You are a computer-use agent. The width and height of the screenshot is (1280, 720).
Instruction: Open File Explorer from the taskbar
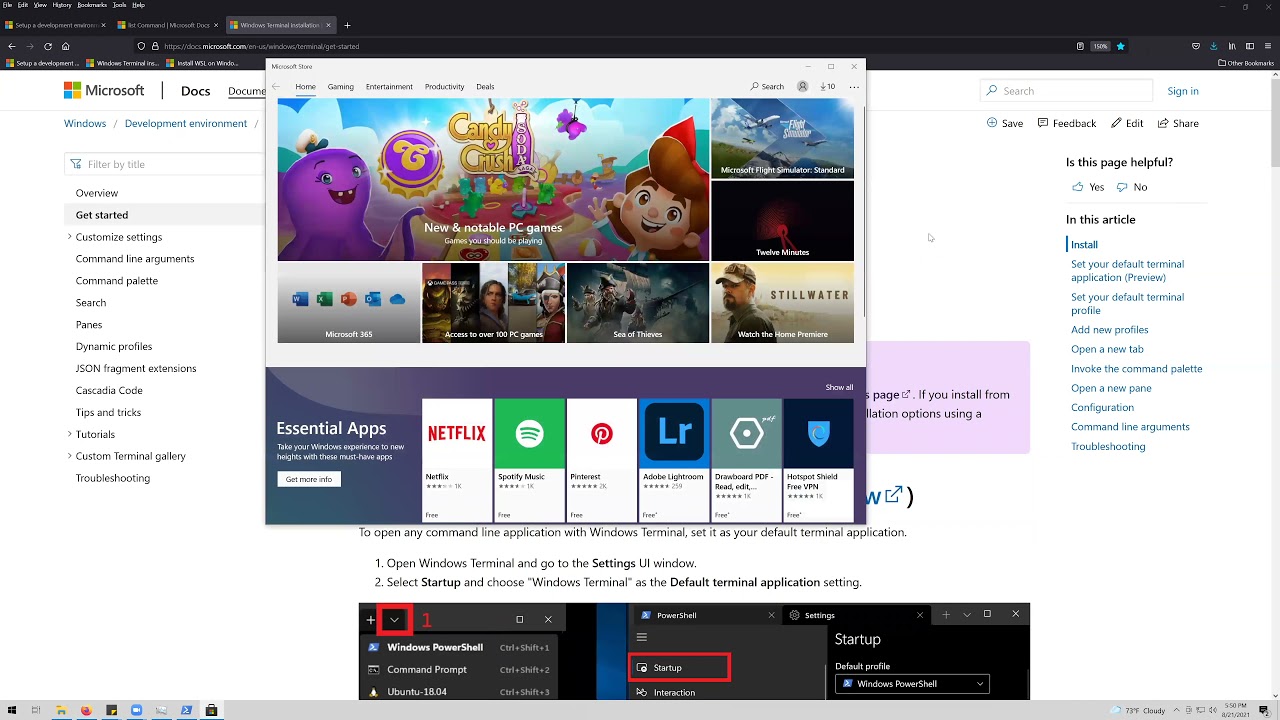click(x=61, y=710)
